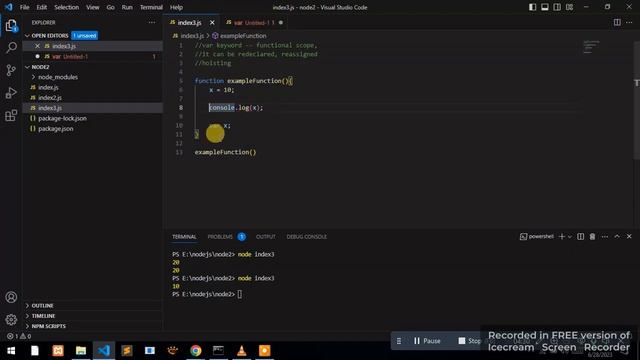This screenshot has width=640, height=360.
Task: Click the editor minimap
Action: [591, 47]
